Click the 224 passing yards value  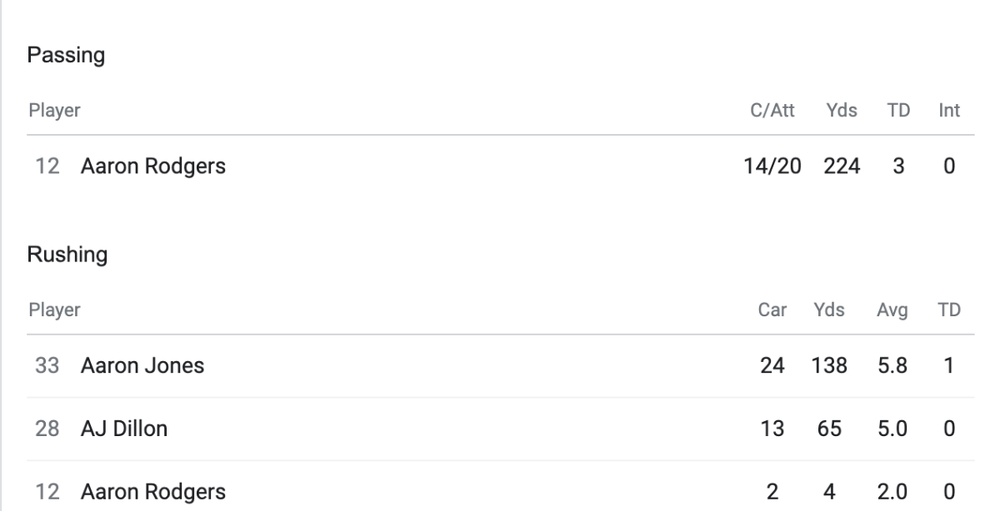pyautogui.click(x=841, y=167)
